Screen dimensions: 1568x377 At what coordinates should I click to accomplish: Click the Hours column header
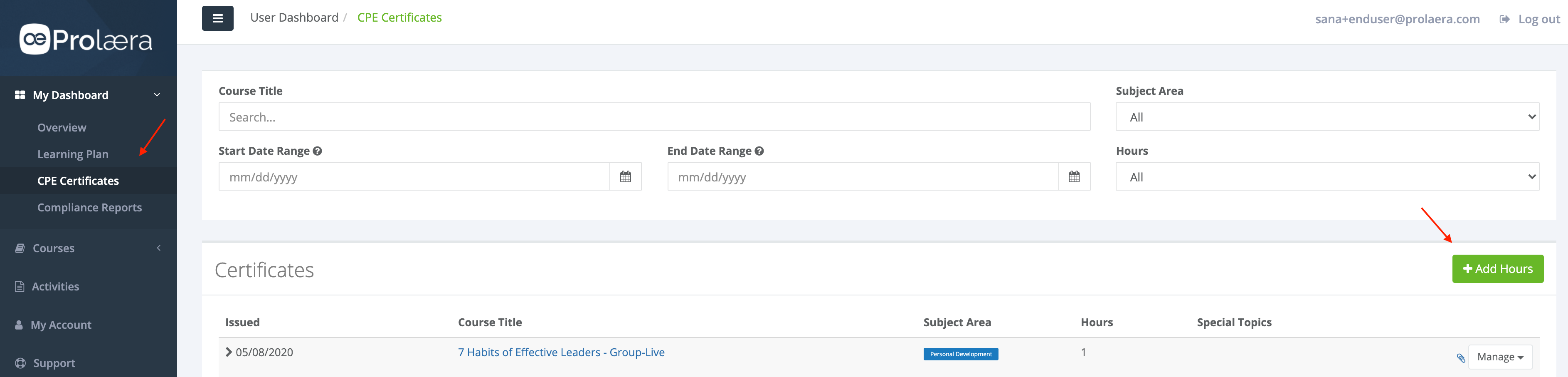(x=1096, y=322)
